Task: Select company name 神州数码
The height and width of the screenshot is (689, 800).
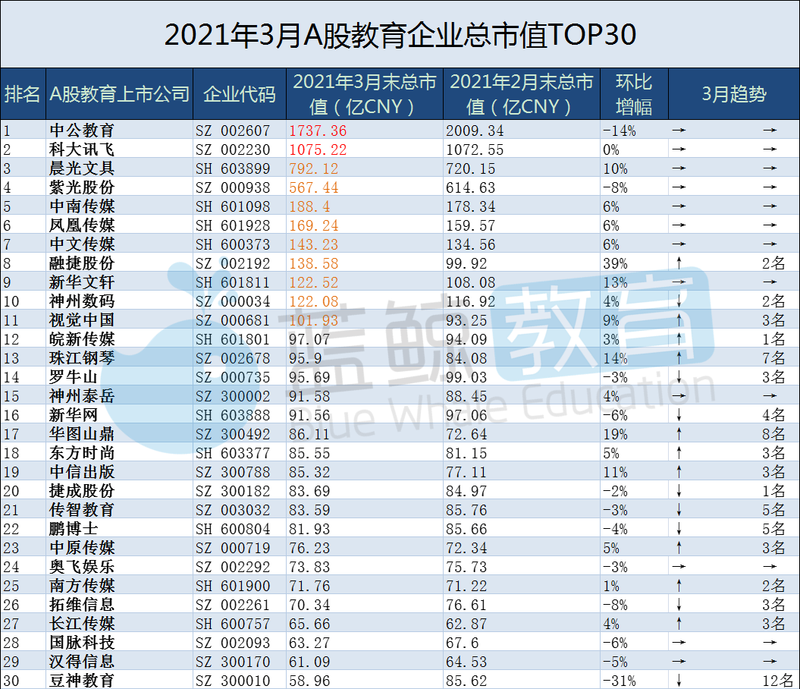Action: [82, 301]
